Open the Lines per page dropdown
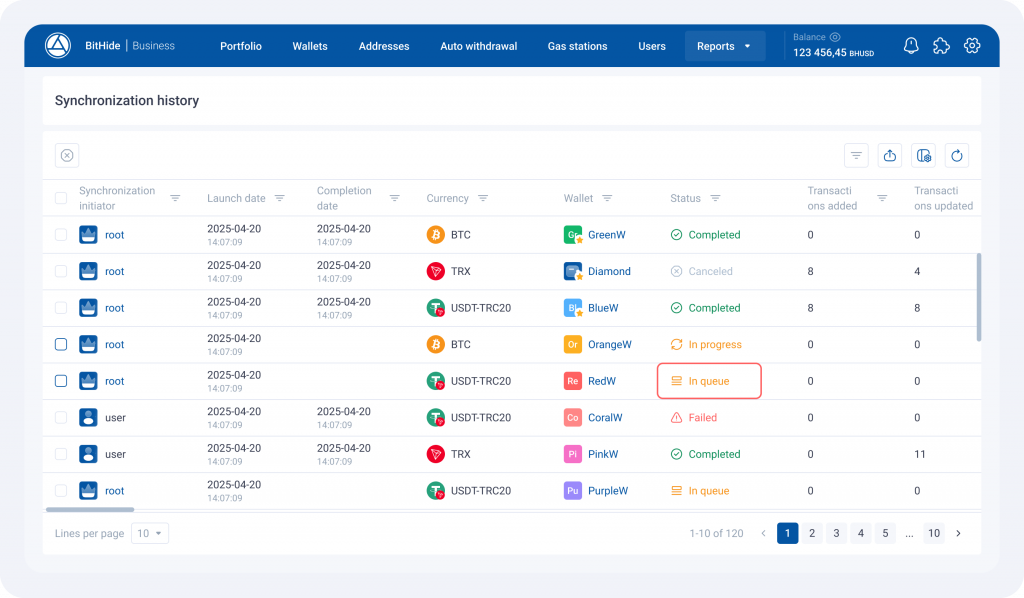 point(150,533)
